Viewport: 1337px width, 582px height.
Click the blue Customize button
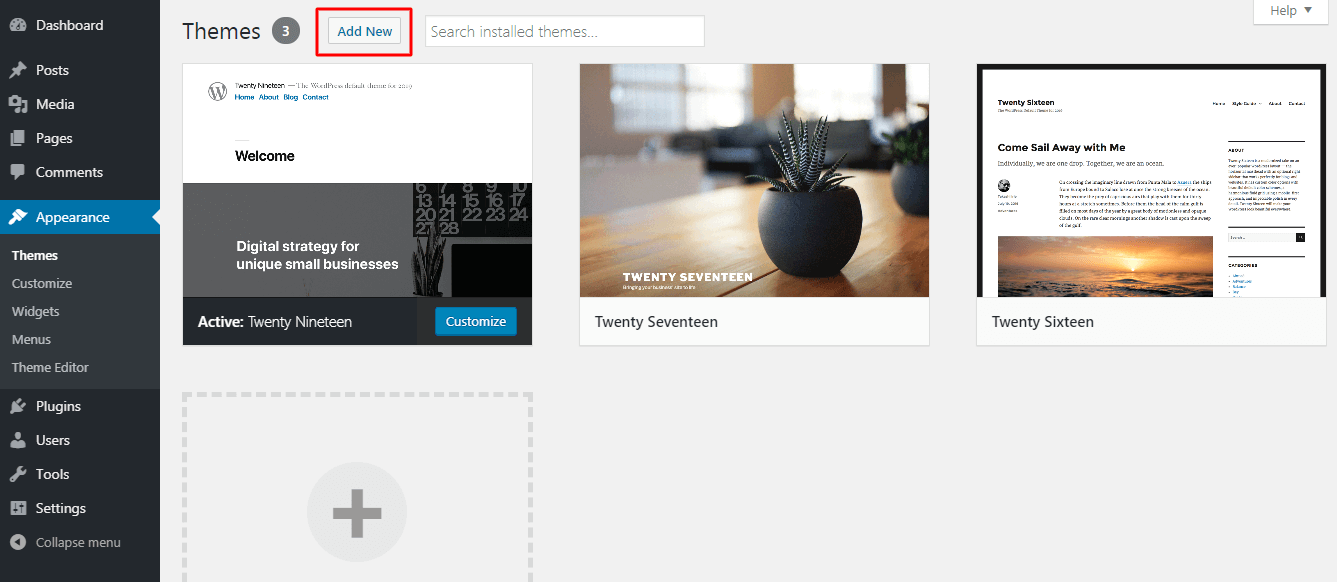coord(476,321)
